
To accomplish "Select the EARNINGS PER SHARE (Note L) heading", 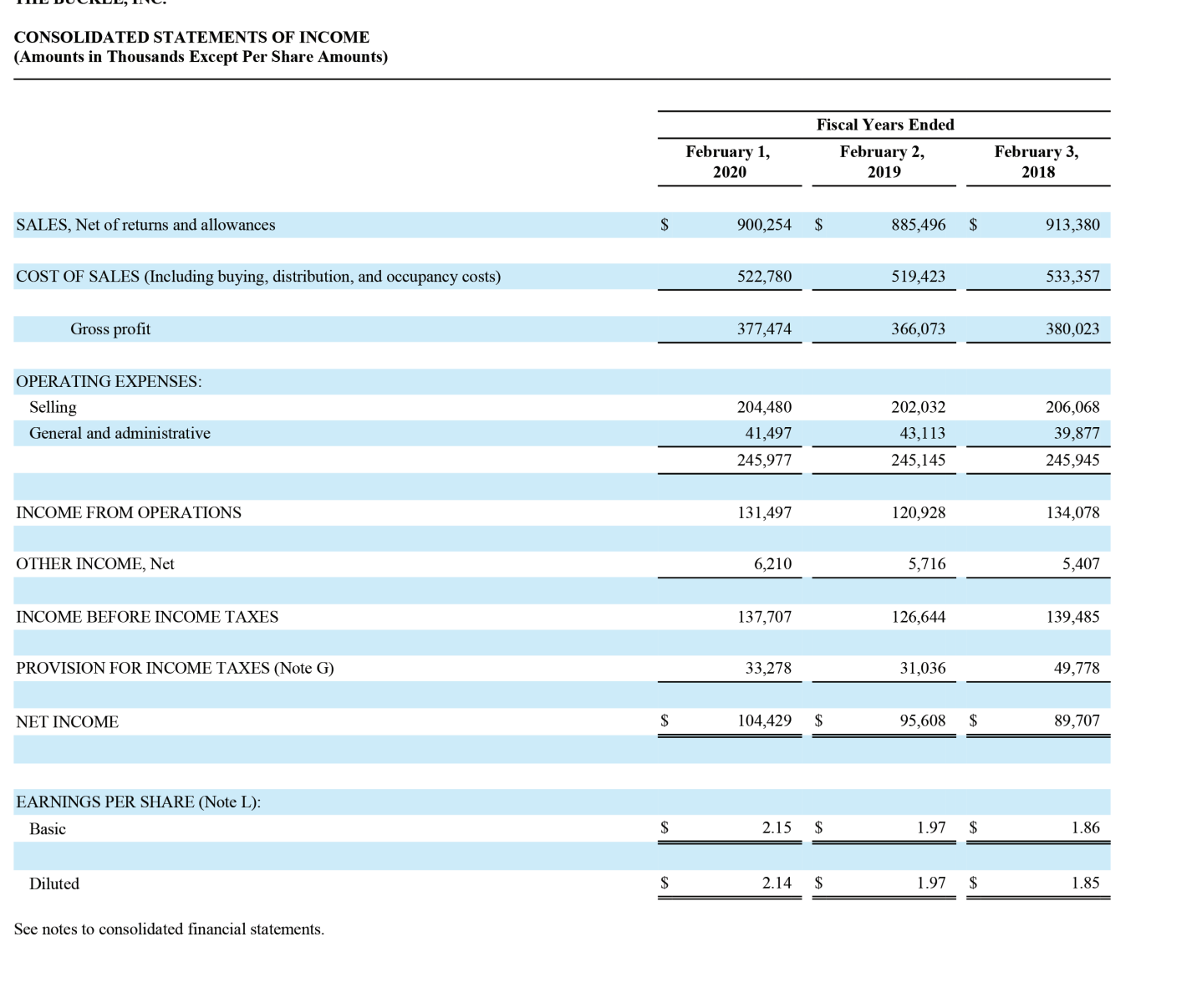I will pos(139,802).
